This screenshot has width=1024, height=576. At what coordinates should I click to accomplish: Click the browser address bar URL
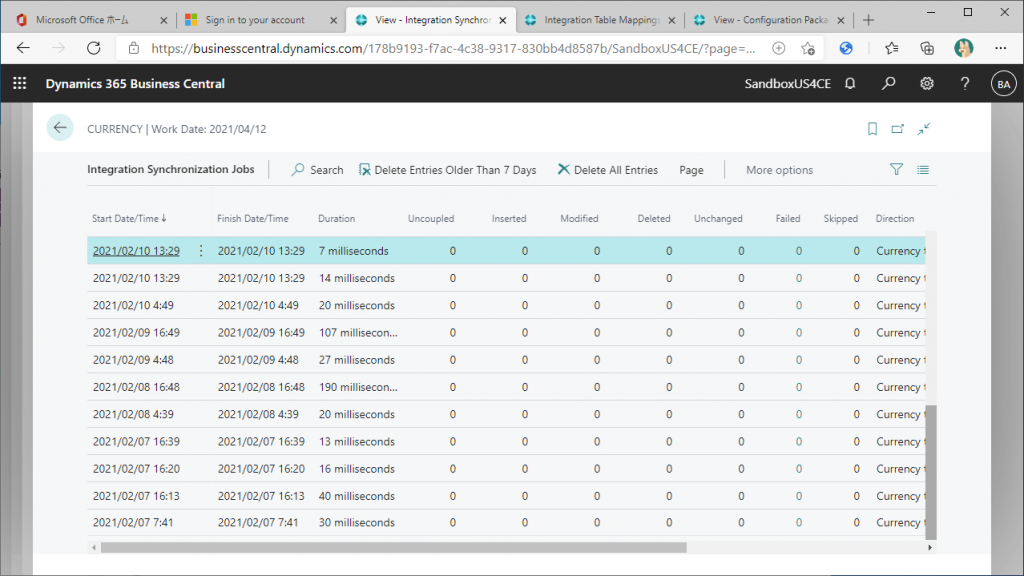(453, 48)
